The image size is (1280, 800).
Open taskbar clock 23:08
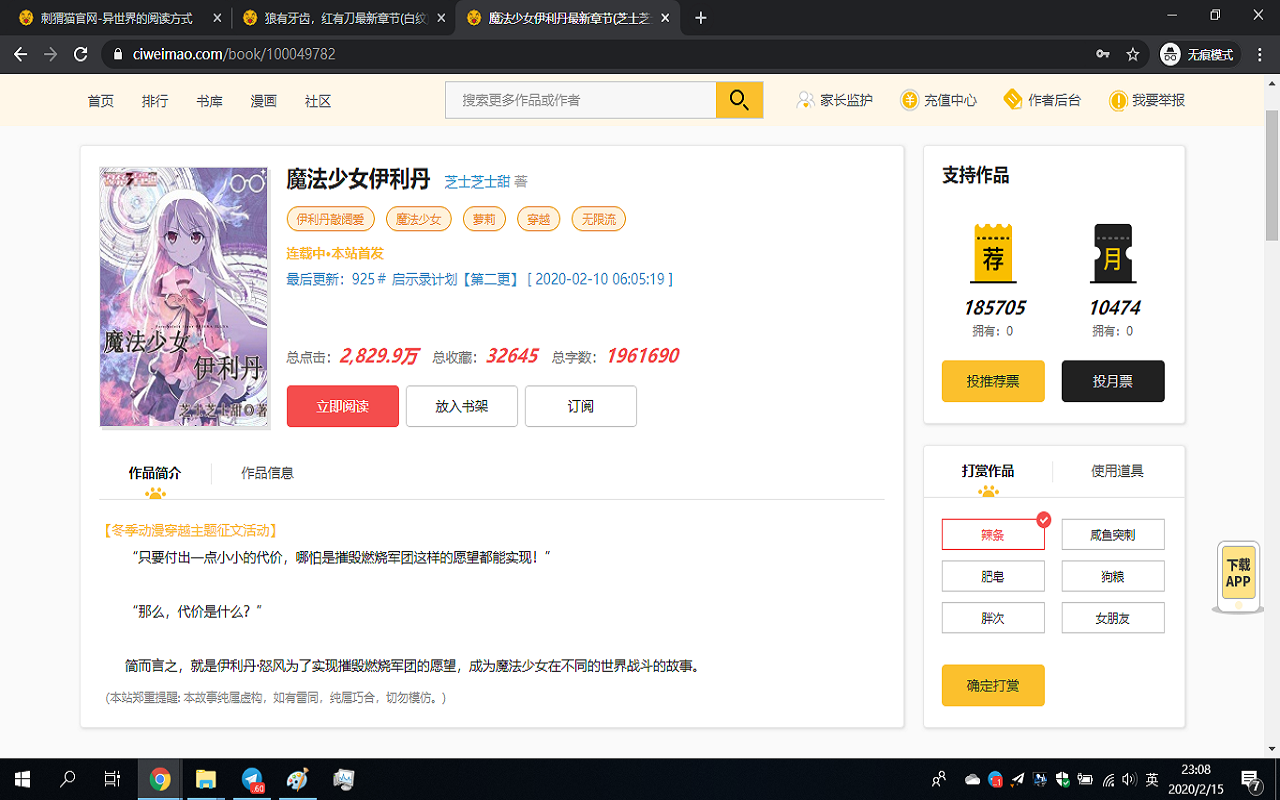coord(1197,779)
